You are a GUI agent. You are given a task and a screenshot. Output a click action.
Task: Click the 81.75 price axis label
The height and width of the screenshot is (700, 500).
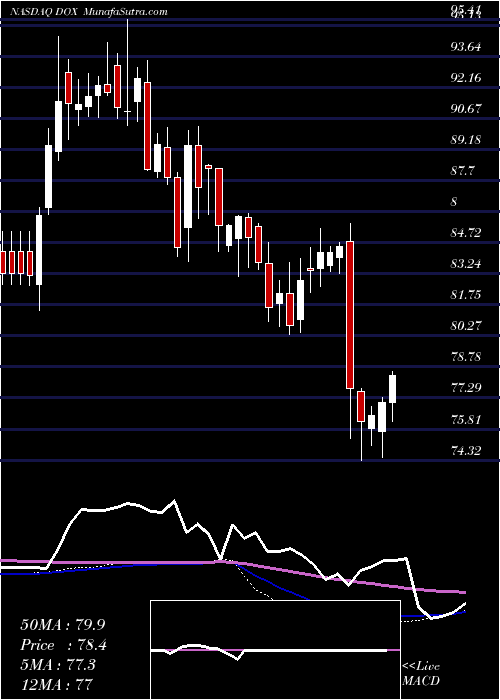[x=466, y=295]
